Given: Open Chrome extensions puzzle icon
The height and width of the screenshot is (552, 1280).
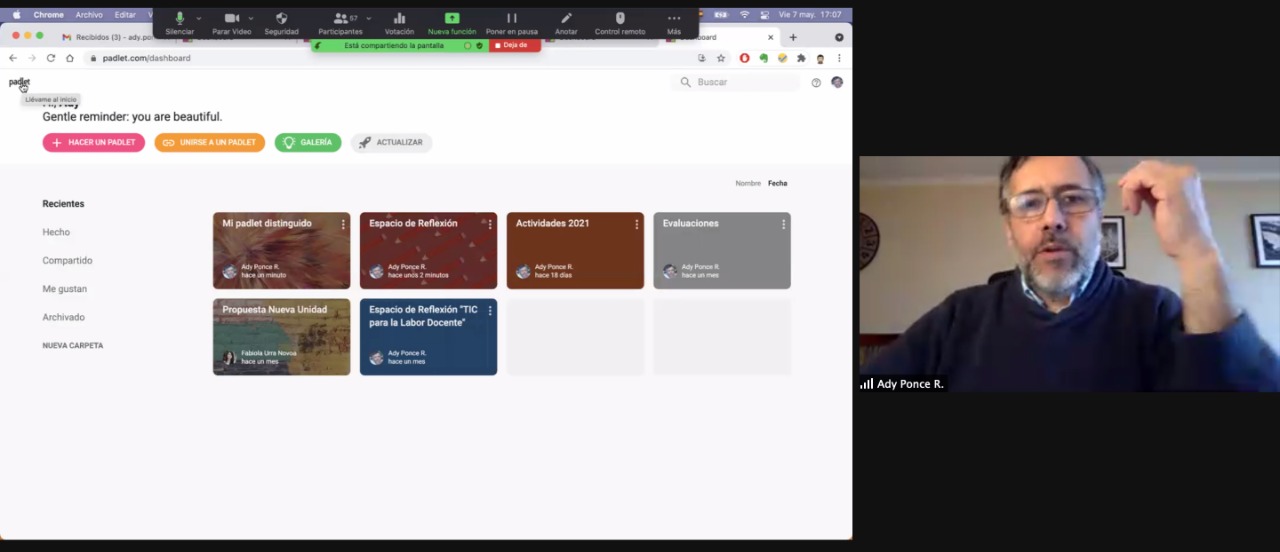Looking at the screenshot, I should (x=801, y=58).
